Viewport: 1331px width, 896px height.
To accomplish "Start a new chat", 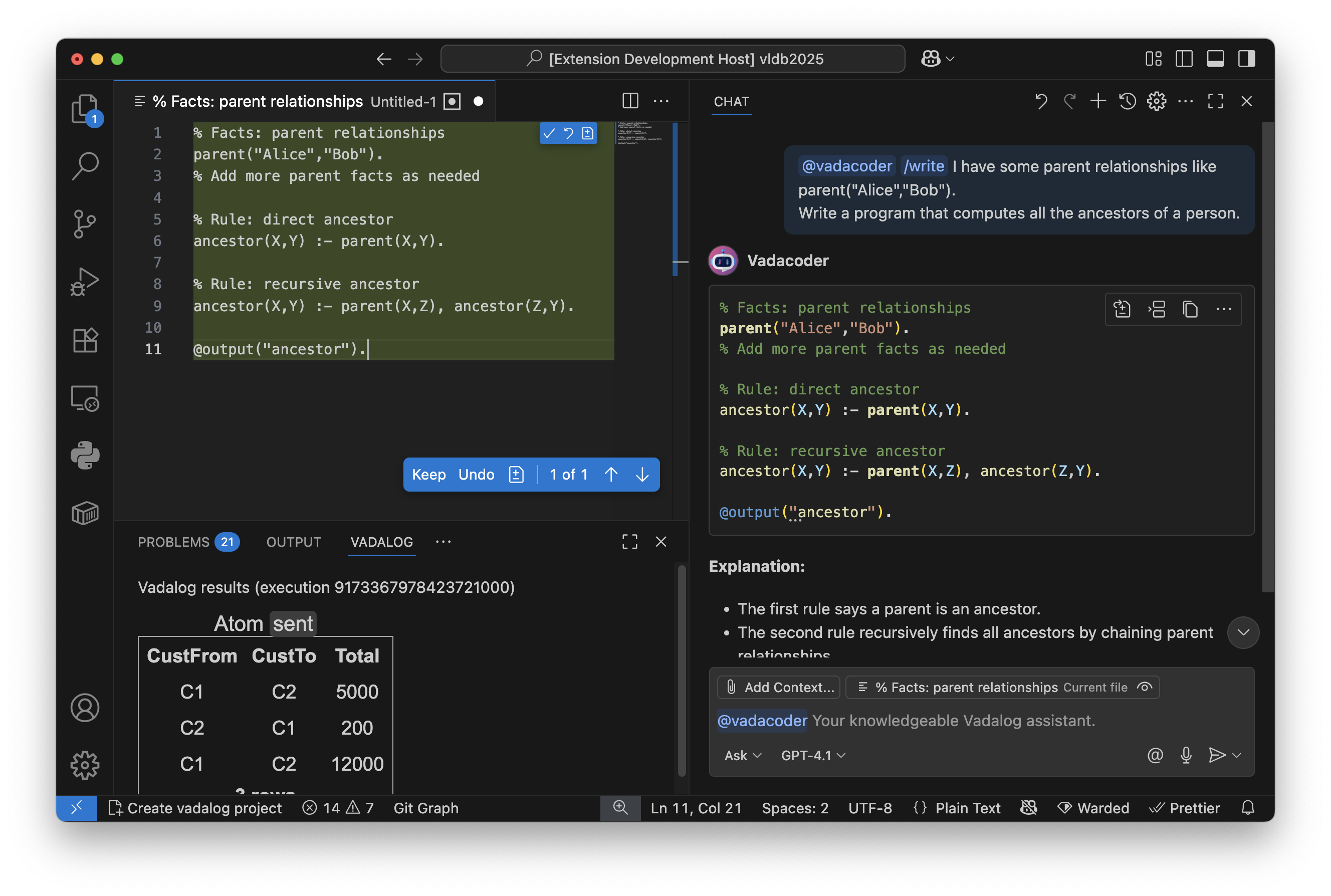I will coord(1098,101).
